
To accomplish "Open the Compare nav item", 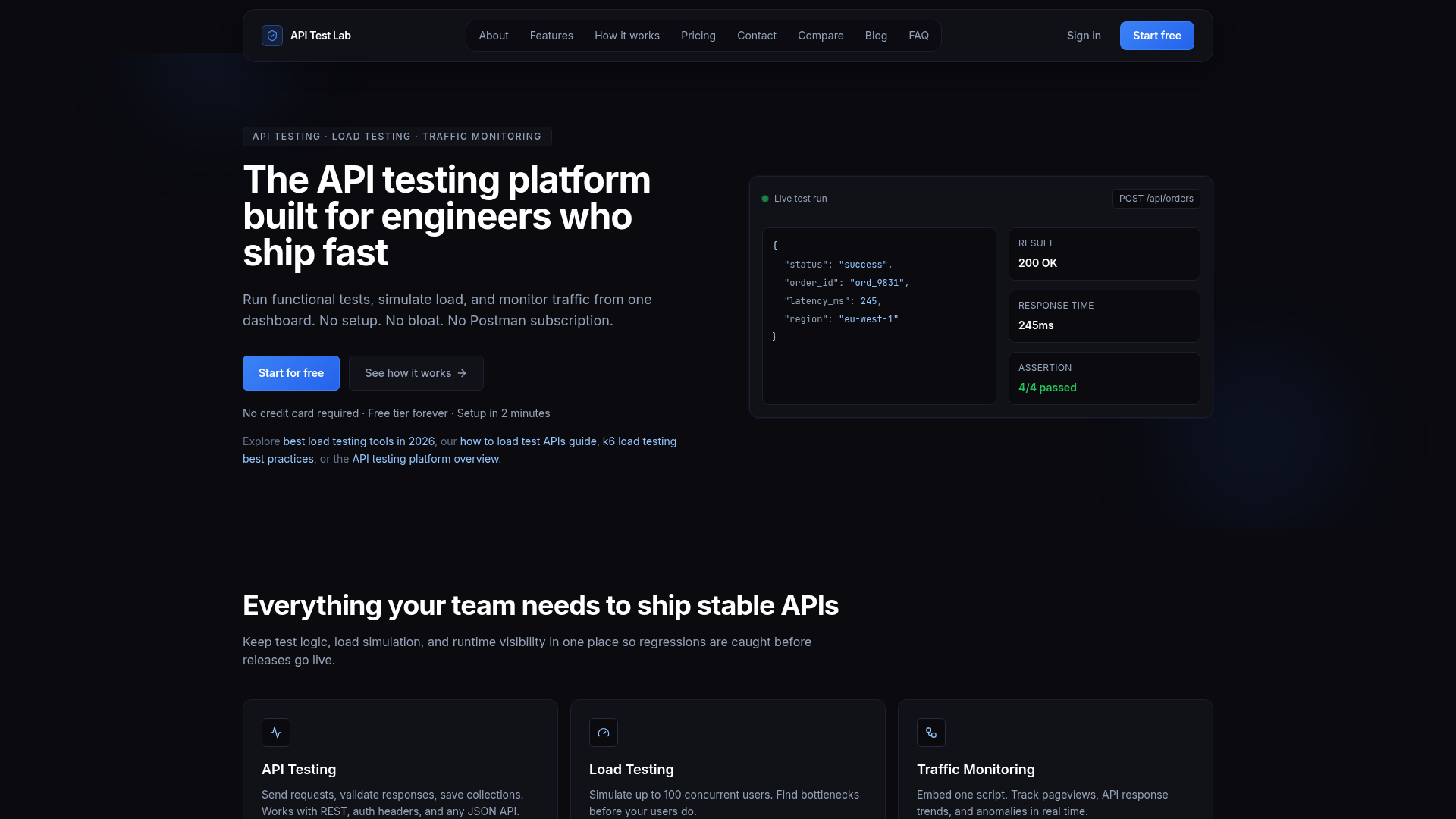I will (821, 36).
